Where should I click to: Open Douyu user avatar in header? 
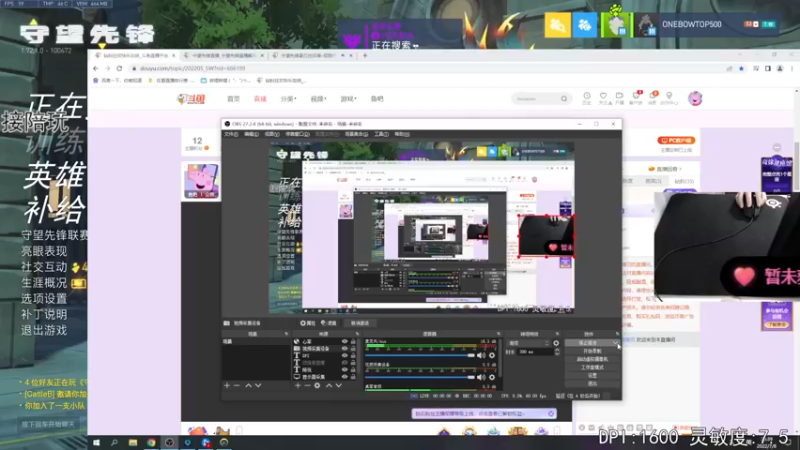(x=695, y=98)
